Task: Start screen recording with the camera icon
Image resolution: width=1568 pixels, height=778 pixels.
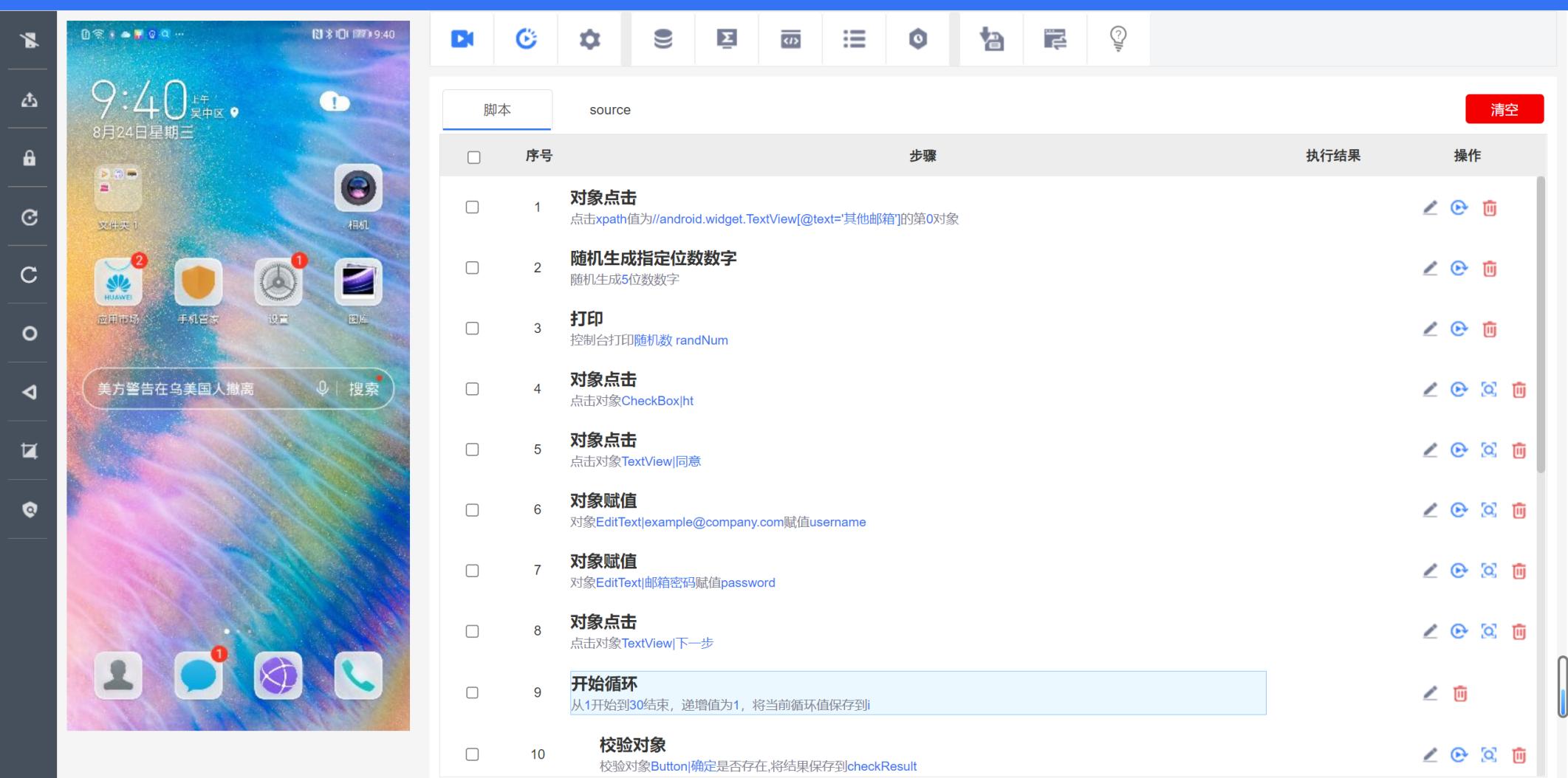Action: 462,39
